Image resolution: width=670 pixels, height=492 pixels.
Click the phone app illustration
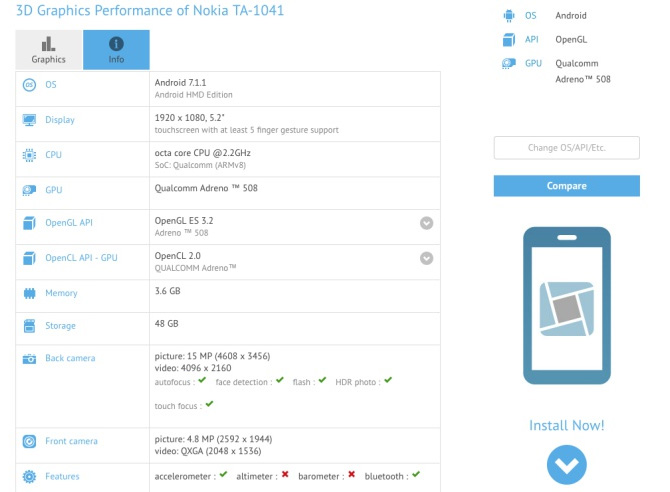pos(567,305)
